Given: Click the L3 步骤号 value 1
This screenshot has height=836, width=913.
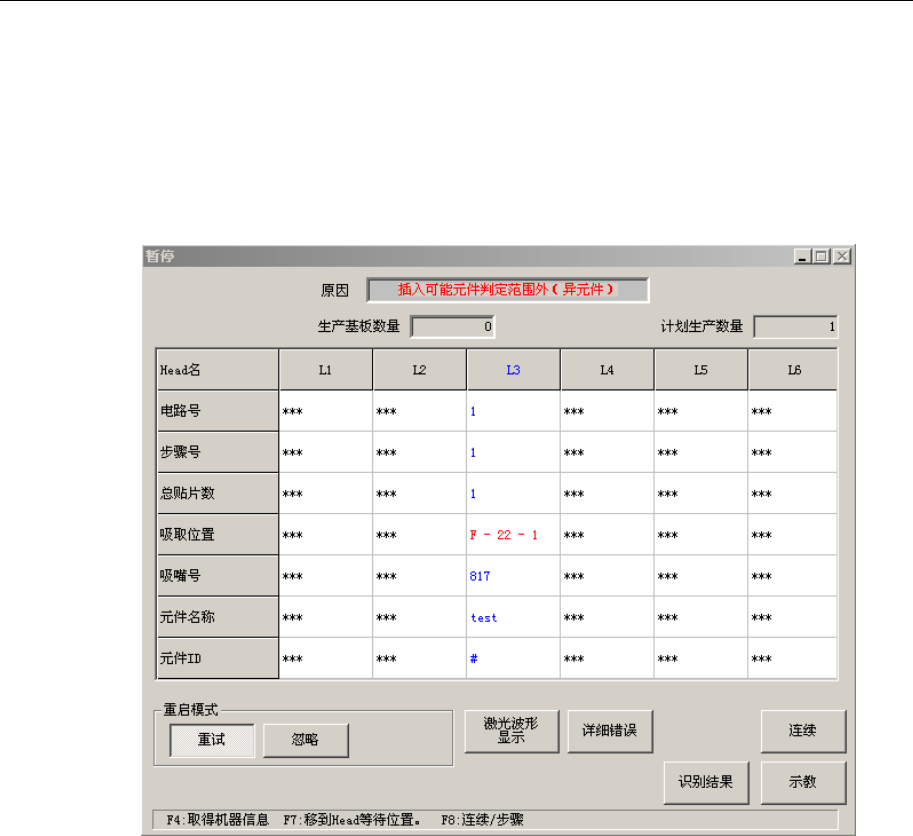Looking at the screenshot, I should tap(513, 452).
